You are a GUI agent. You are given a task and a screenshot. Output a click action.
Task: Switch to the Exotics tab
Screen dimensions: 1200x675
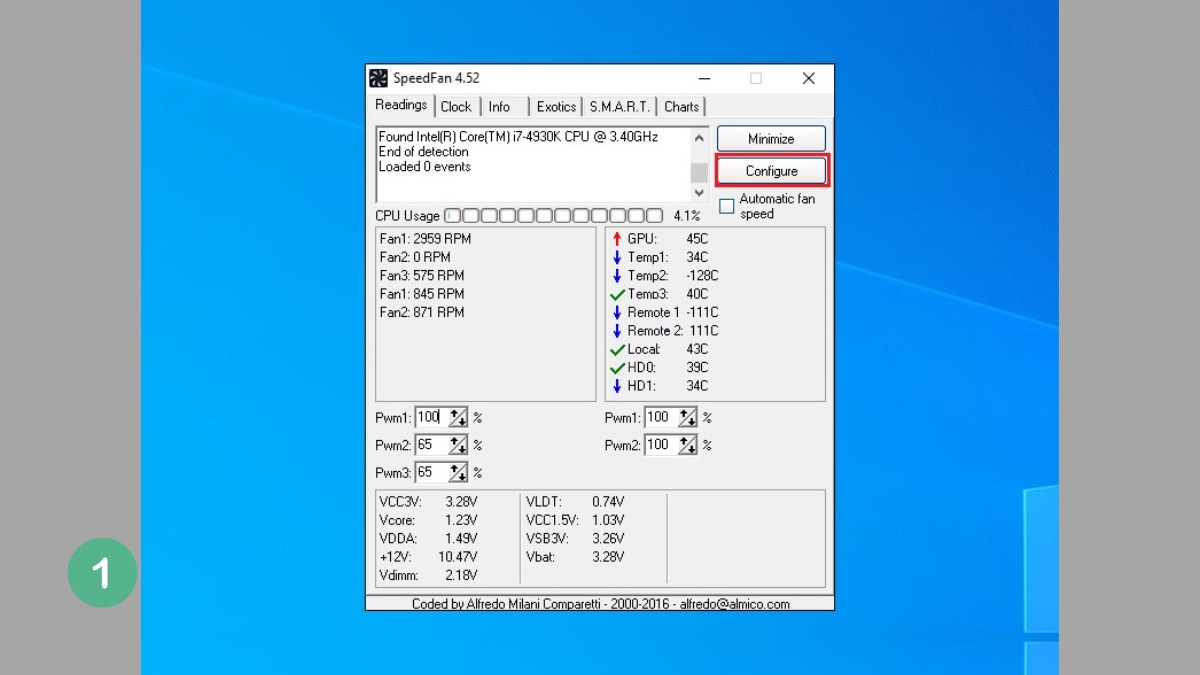tap(556, 107)
